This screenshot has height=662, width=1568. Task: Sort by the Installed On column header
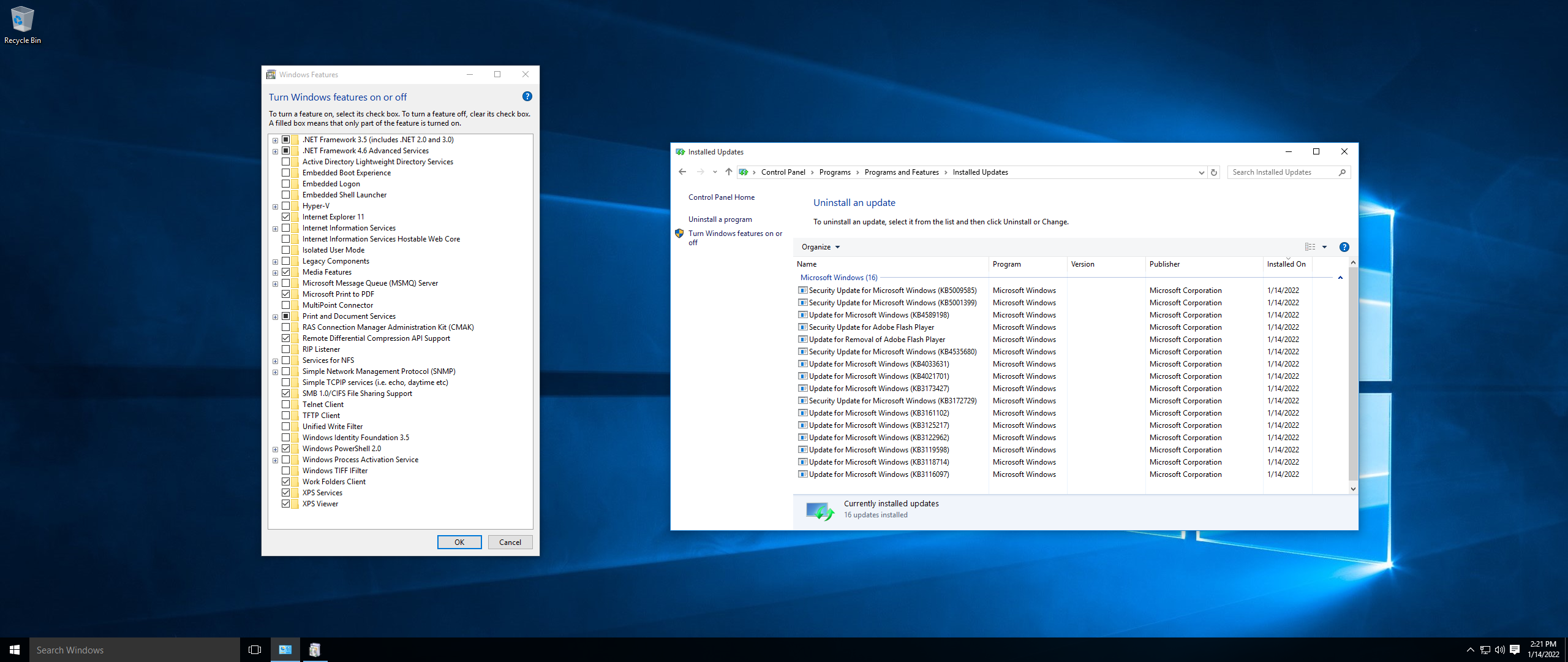pos(1287,264)
